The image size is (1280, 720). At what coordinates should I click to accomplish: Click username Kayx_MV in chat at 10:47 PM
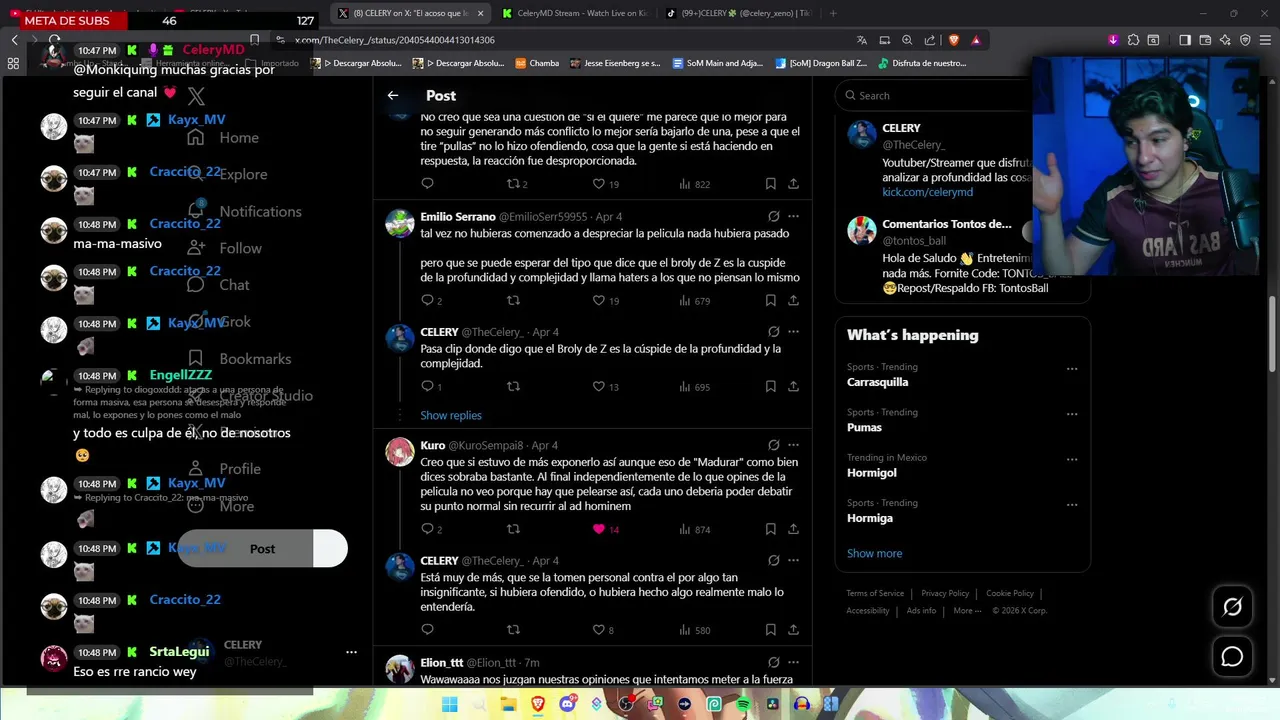(196, 119)
